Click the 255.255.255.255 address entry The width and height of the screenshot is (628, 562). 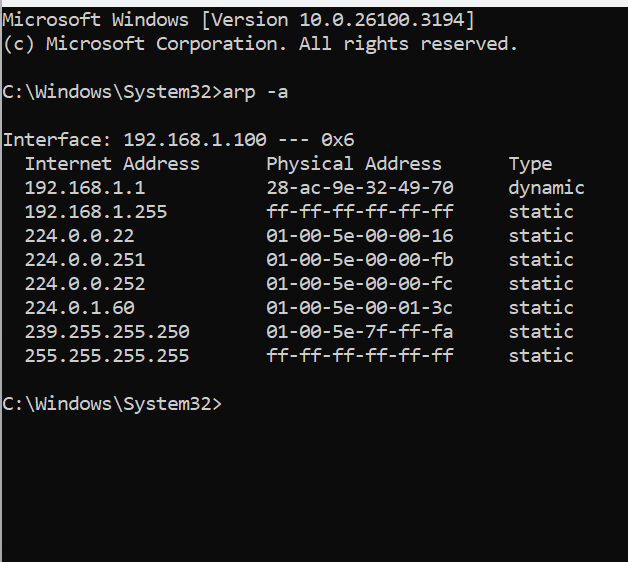tap(107, 356)
